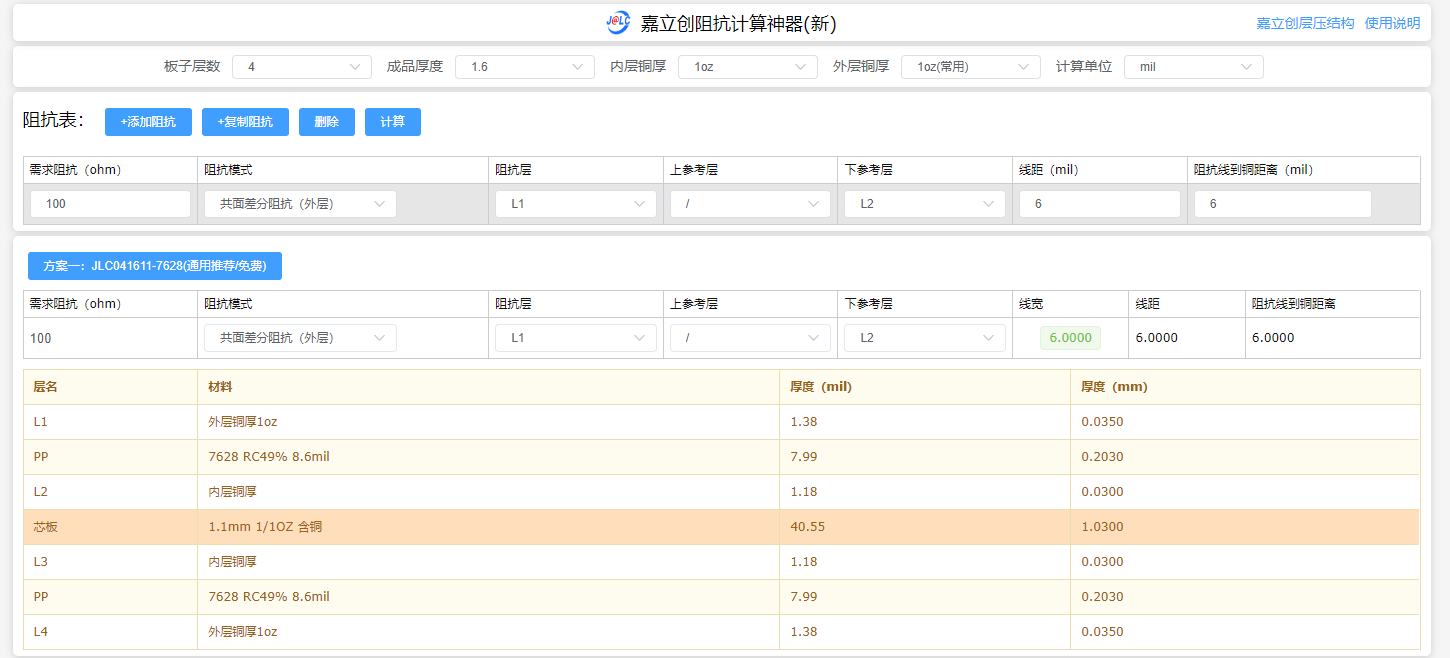The height and width of the screenshot is (658, 1450).
Task: Select the 芯板 core row name
Action: (x=45, y=527)
